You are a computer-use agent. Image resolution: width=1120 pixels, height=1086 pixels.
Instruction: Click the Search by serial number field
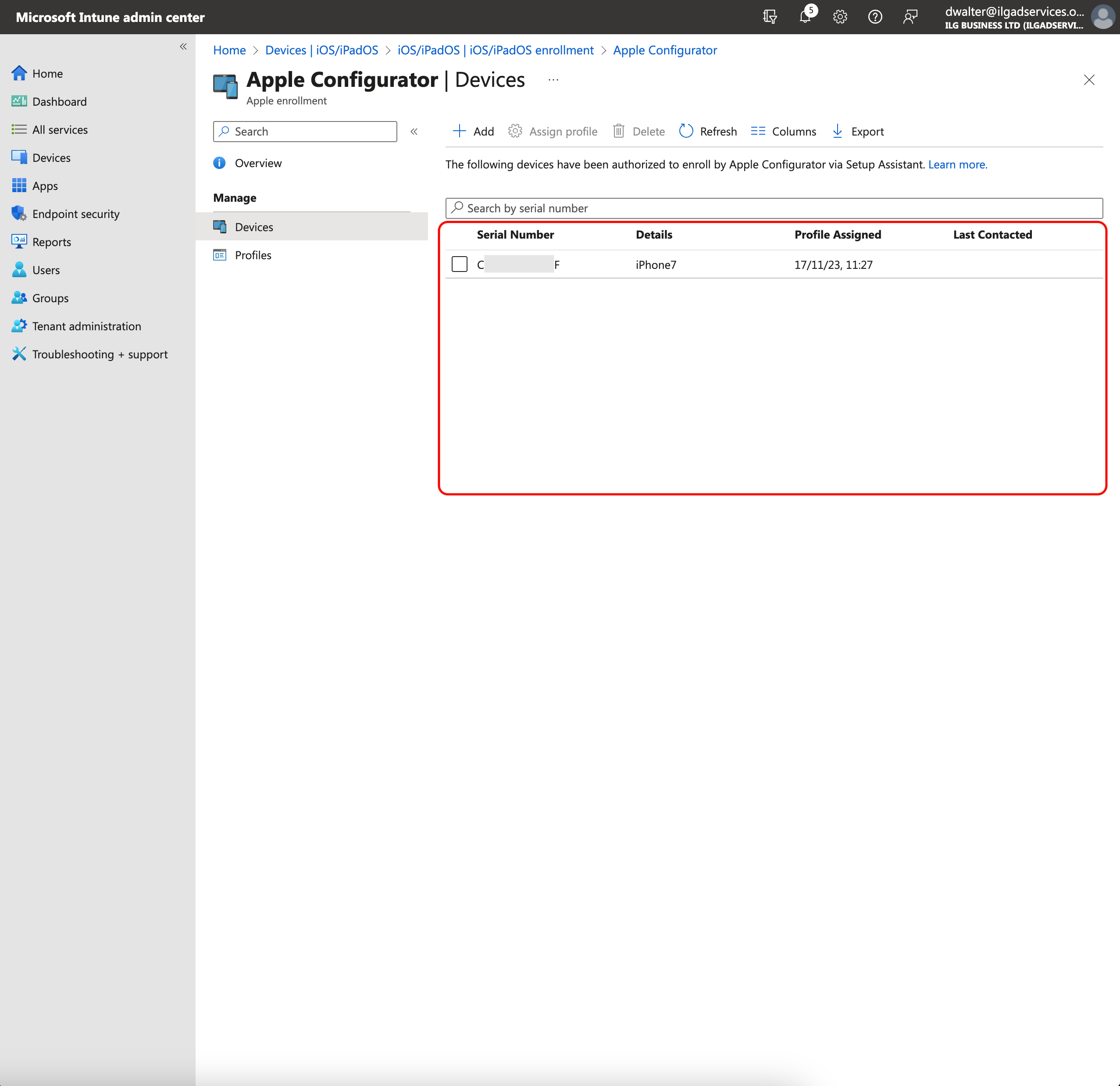pos(774,208)
